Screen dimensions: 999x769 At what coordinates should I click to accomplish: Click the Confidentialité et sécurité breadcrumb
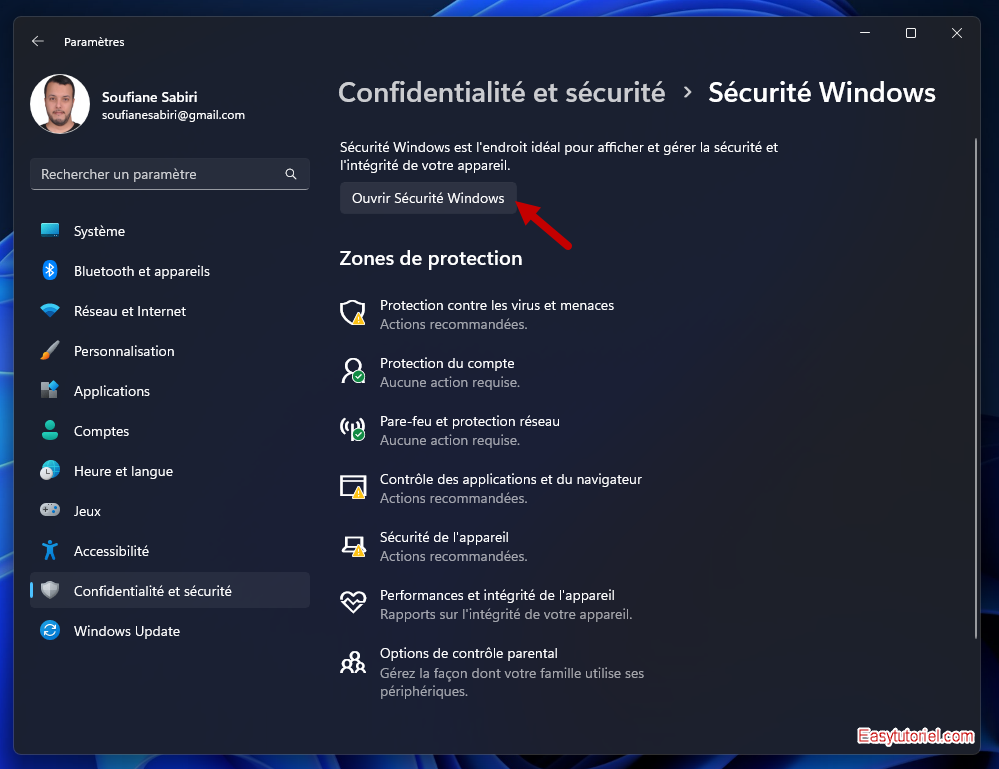(x=501, y=93)
